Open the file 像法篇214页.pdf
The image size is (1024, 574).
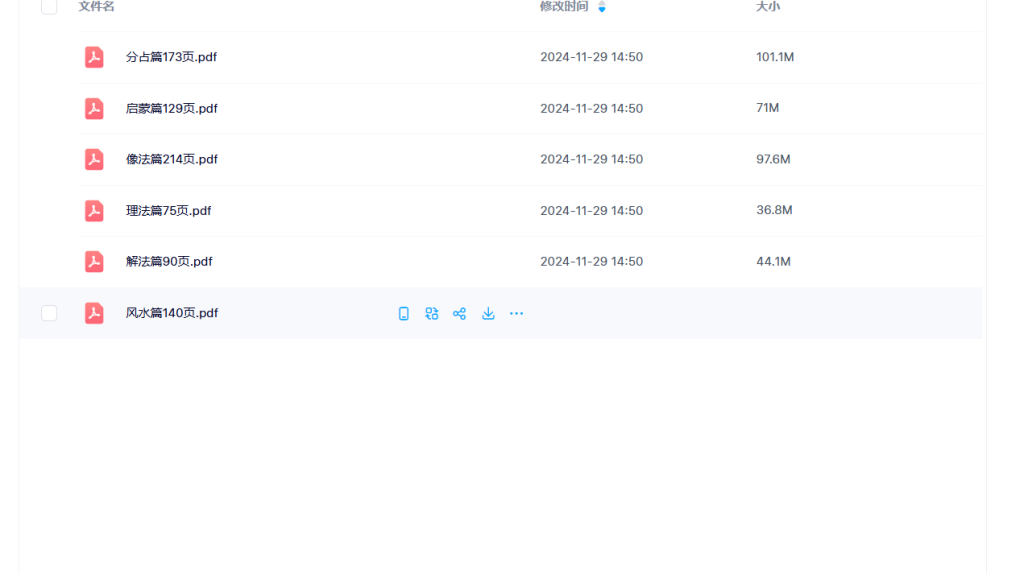[x=171, y=159]
